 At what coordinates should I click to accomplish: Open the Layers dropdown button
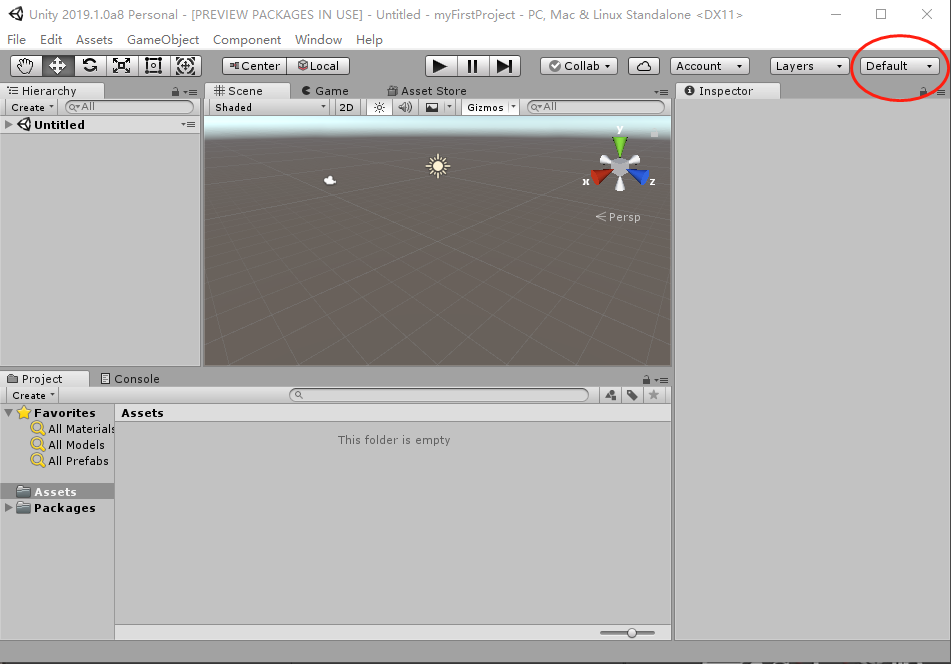[808, 65]
